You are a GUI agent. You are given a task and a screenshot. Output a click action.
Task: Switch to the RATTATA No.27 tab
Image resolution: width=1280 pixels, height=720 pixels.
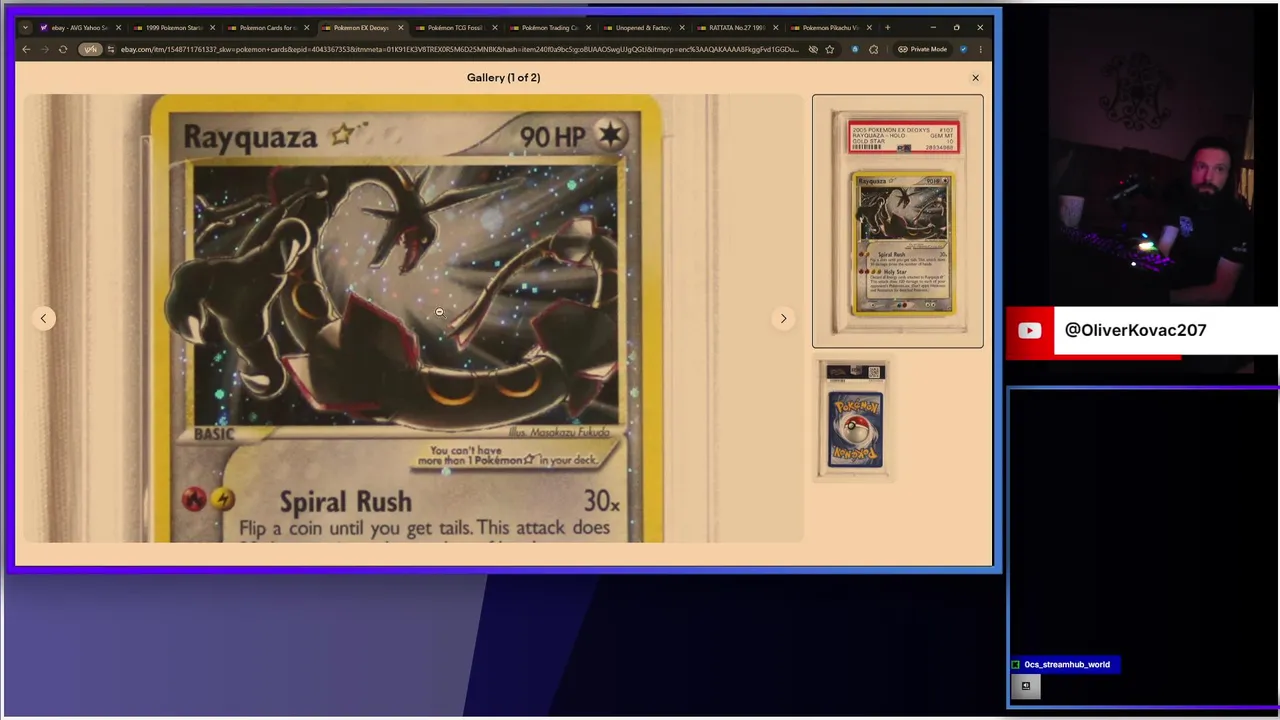(x=736, y=28)
